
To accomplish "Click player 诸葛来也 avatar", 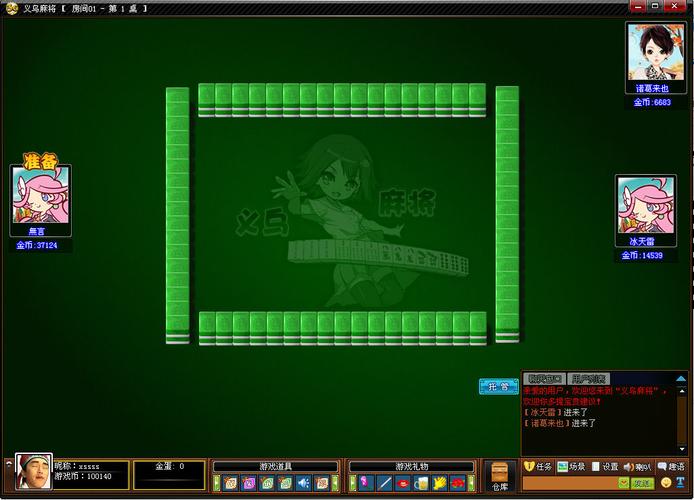I will pyautogui.click(x=655, y=54).
